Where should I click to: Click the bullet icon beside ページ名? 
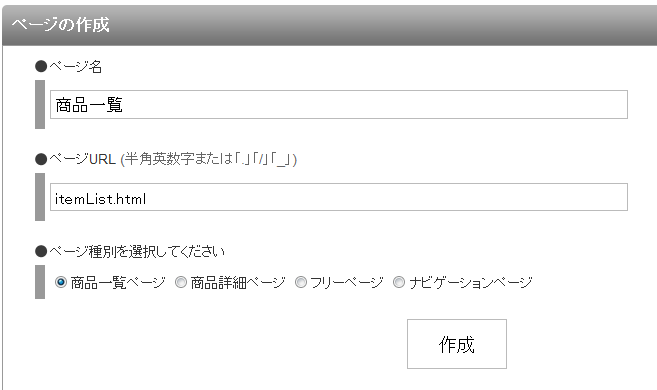(x=41, y=67)
